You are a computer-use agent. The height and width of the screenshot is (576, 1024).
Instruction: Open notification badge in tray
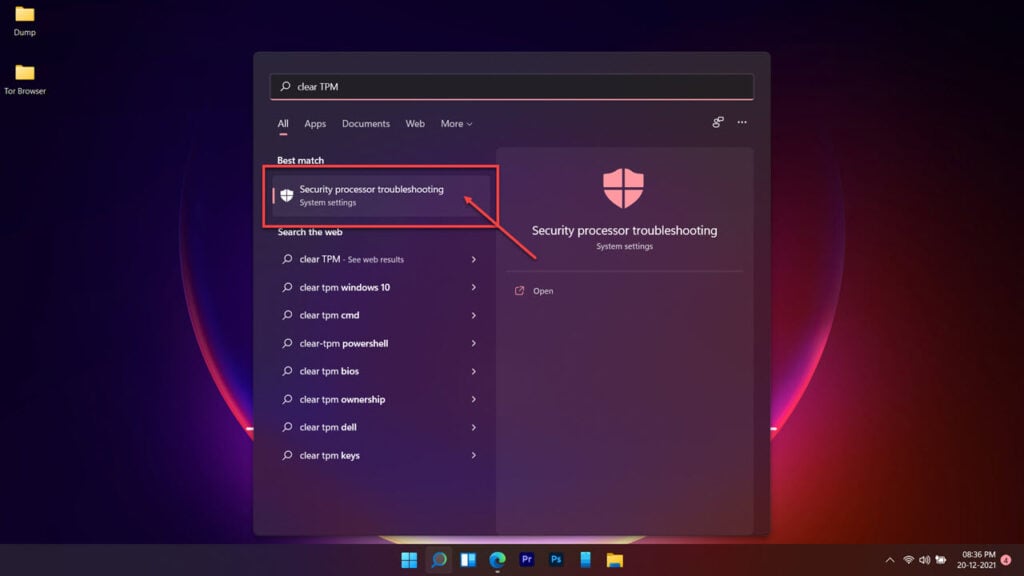point(1006,560)
